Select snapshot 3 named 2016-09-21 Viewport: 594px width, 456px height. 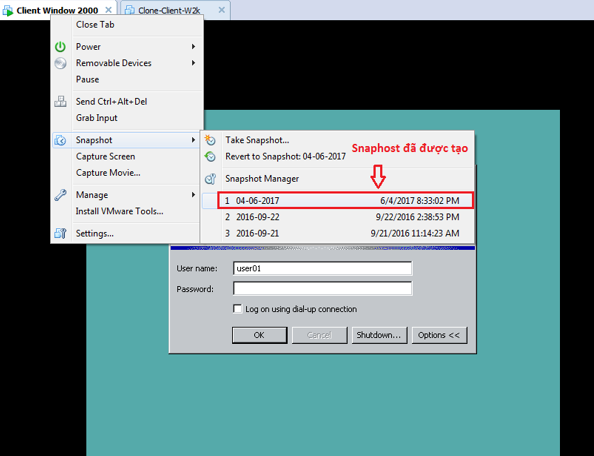(x=337, y=233)
